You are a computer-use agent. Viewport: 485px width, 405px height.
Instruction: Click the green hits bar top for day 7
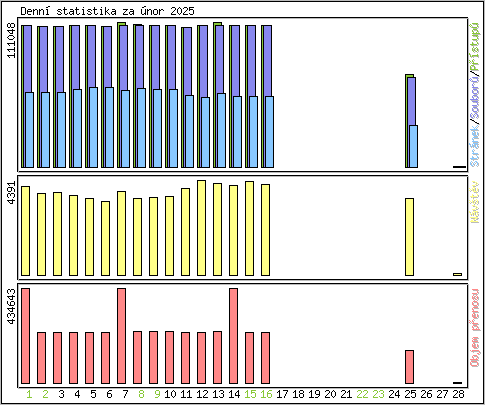[x=121, y=24]
